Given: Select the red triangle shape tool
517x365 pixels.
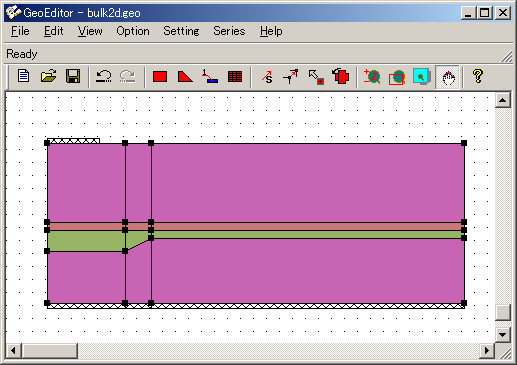Looking at the screenshot, I should tap(185, 76).
